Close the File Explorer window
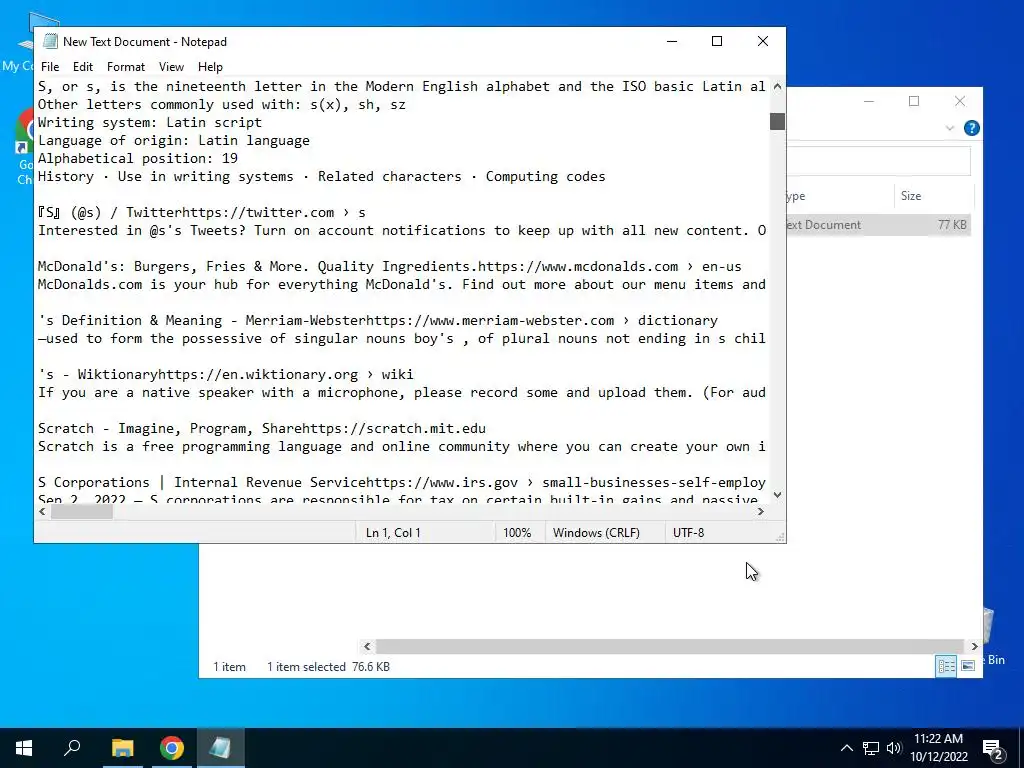This screenshot has width=1024, height=768. pos(959,101)
